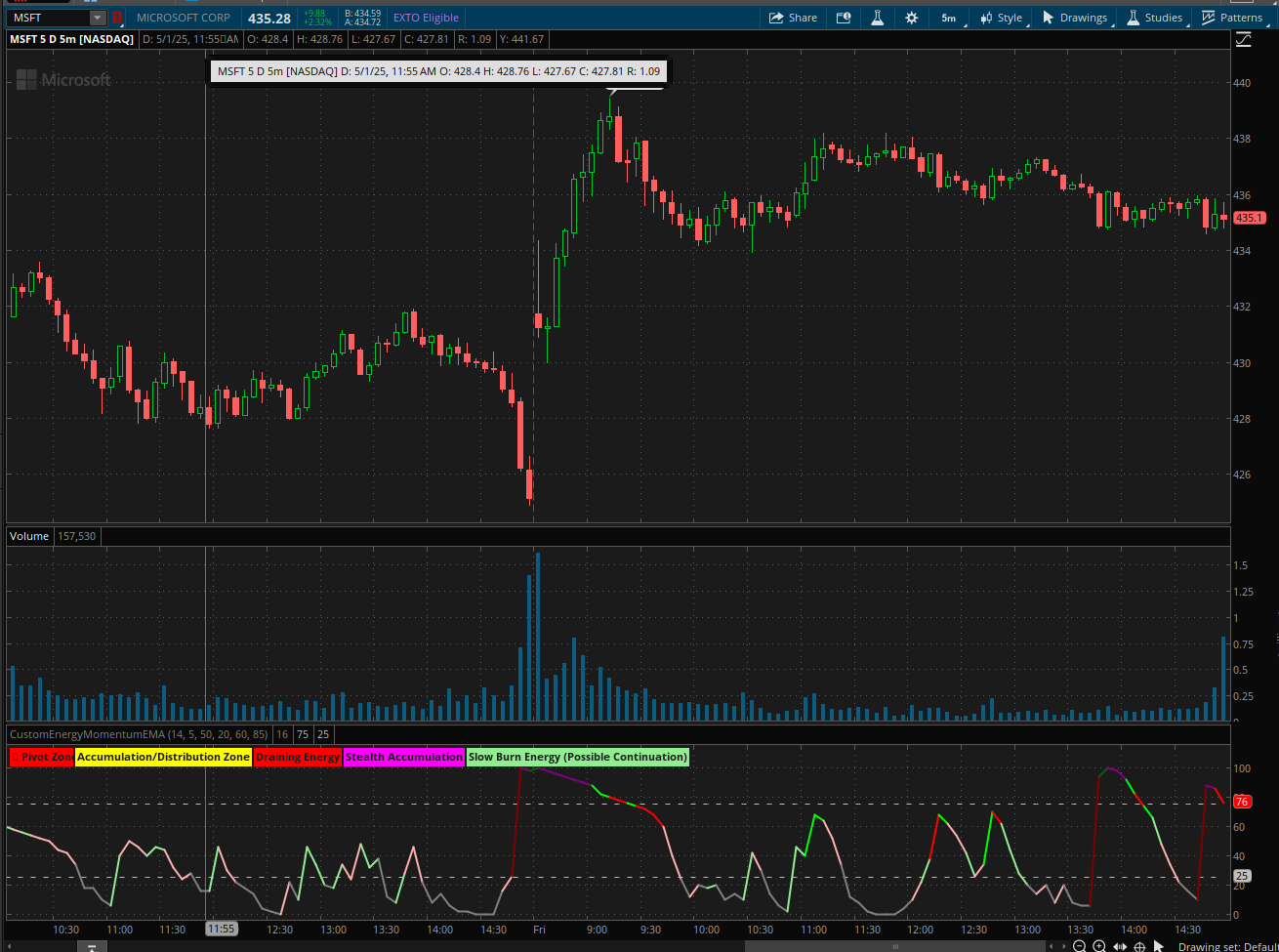Click the crosshair pan icon
1279x952 pixels.
pos(1139,946)
